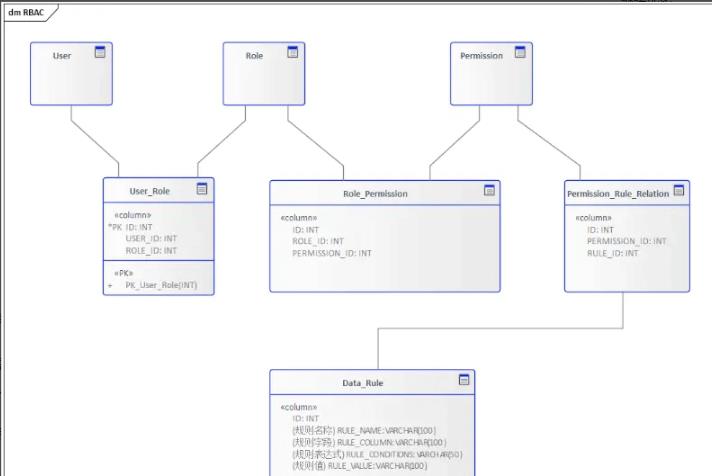The image size is (712, 476).
Task: Click the RULE_VALUE:VARCHAR(100) column row
Action: [x=360, y=466]
